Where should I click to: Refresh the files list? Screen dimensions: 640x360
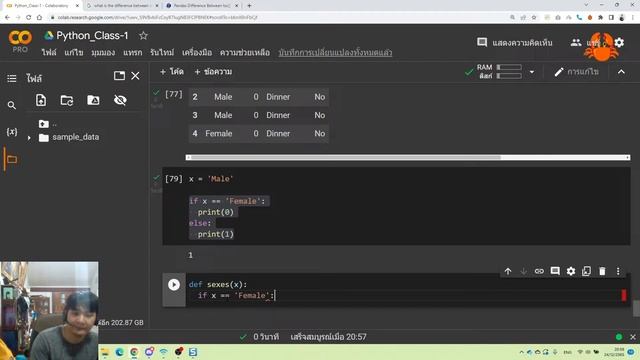click(67, 100)
